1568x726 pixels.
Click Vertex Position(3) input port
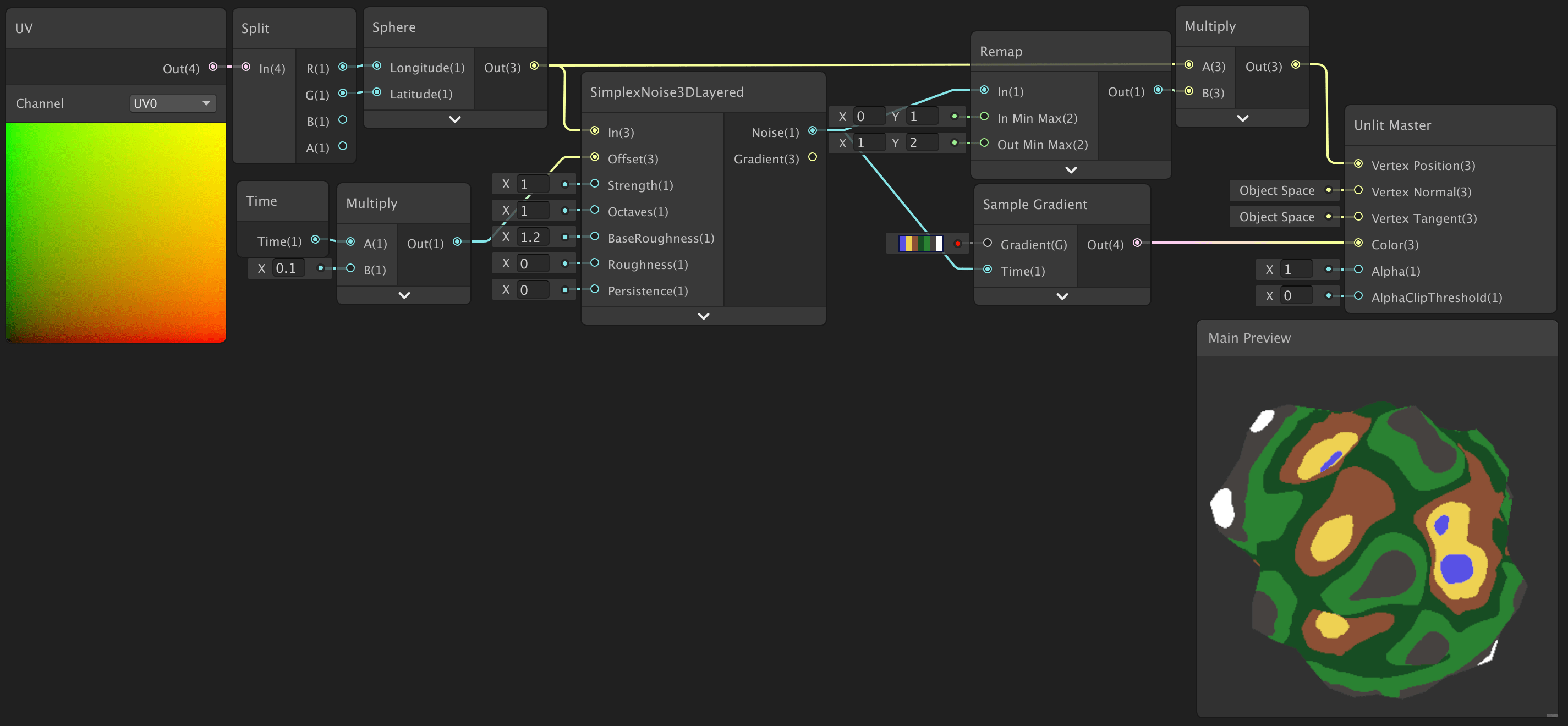[1358, 164]
